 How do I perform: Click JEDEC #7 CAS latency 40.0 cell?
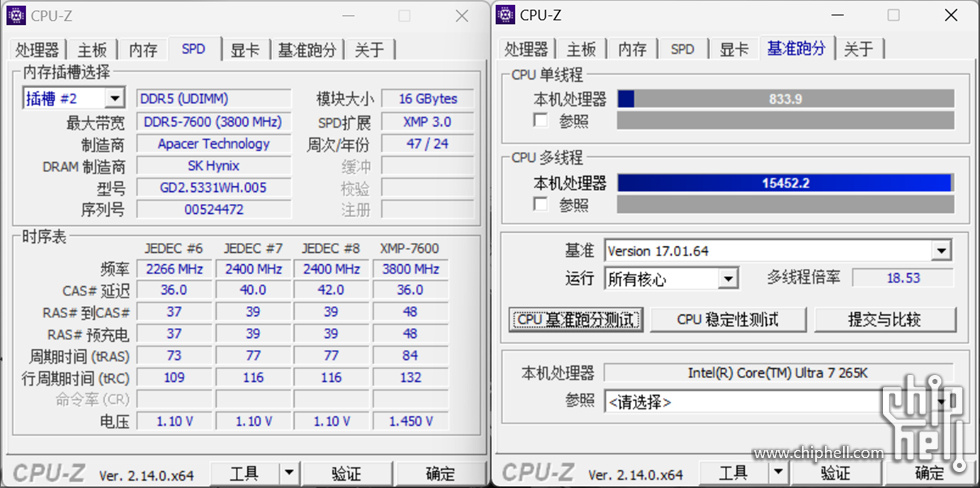point(253,290)
